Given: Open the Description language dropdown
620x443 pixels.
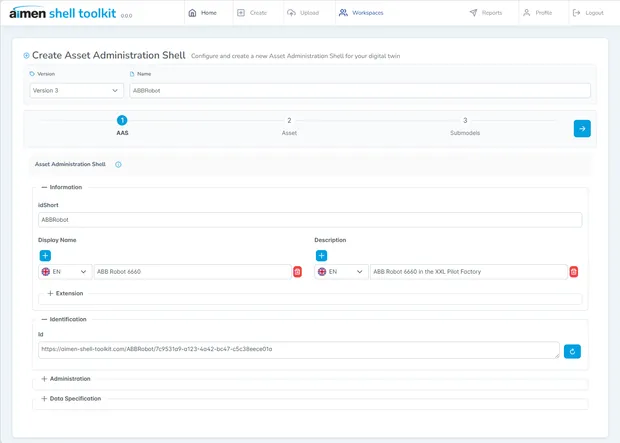Looking at the screenshot, I should (x=341, y=272).
